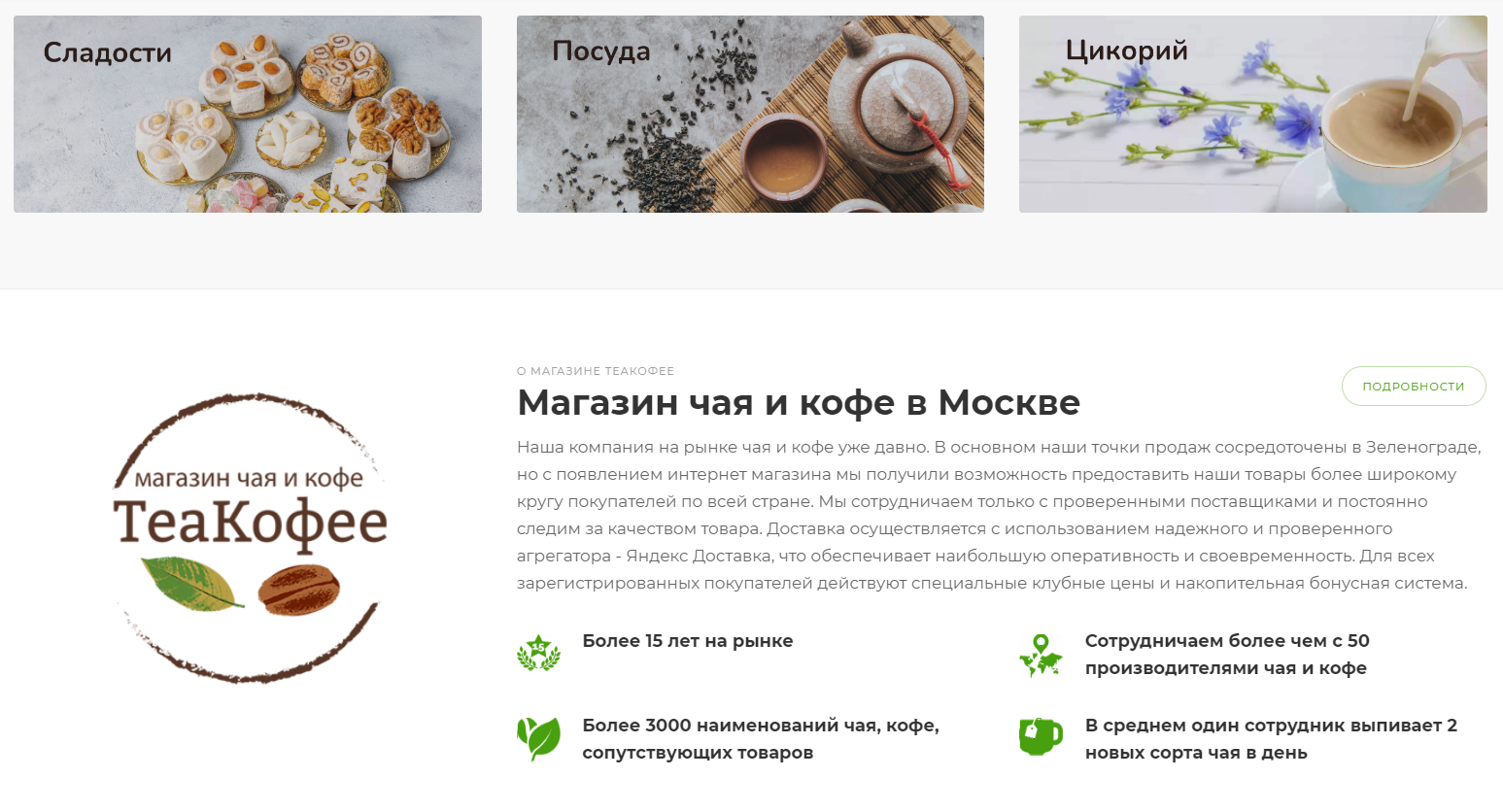Viewport: 1503px width, 812px height.
Task: Click the В среднем один сотрудник text
Action: pyautogui.click(x=1271, y=739)
